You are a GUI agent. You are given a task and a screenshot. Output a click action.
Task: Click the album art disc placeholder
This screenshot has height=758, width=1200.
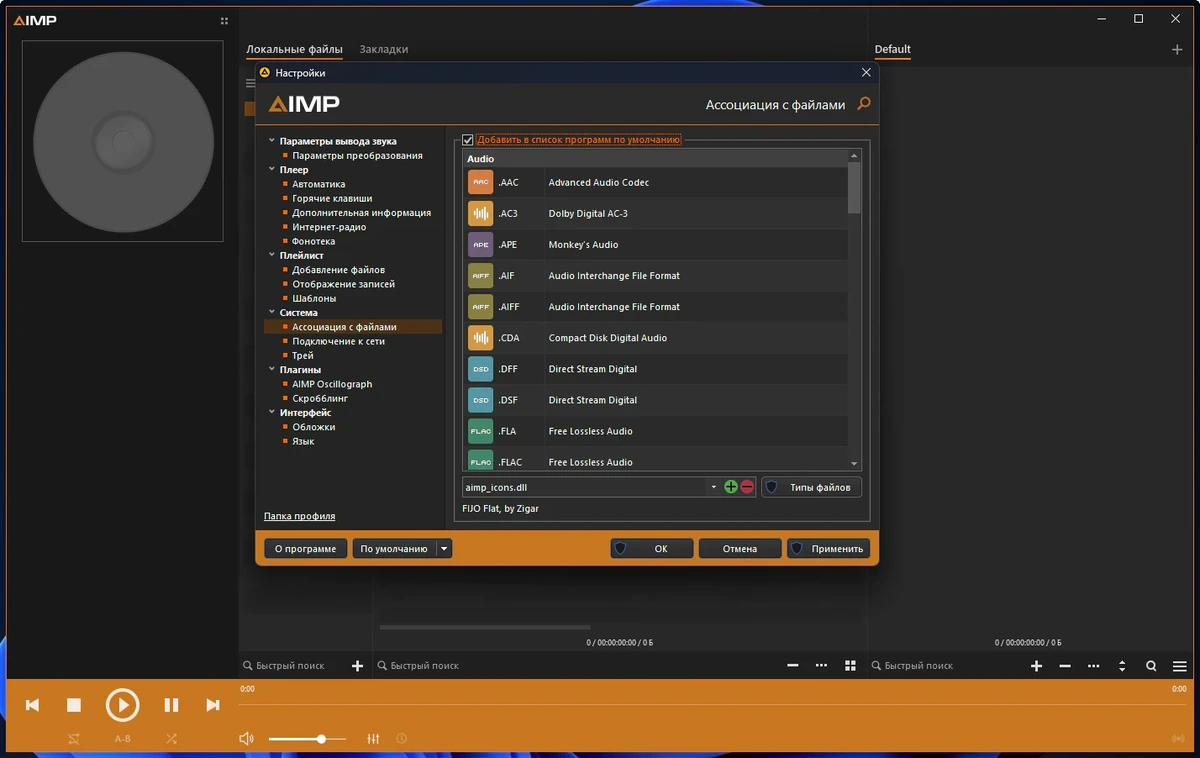(123, 141)
